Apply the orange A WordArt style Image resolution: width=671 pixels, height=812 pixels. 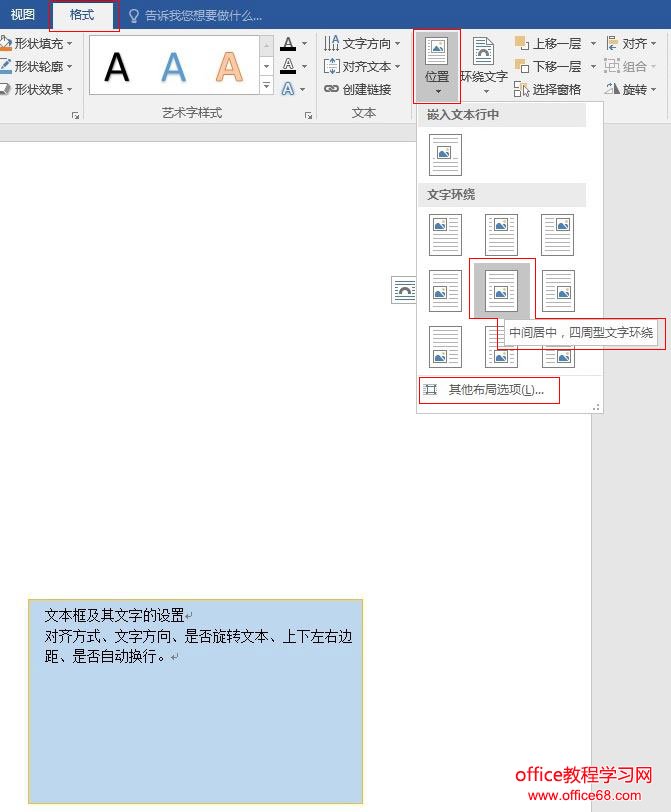click(x=229, y=67)
